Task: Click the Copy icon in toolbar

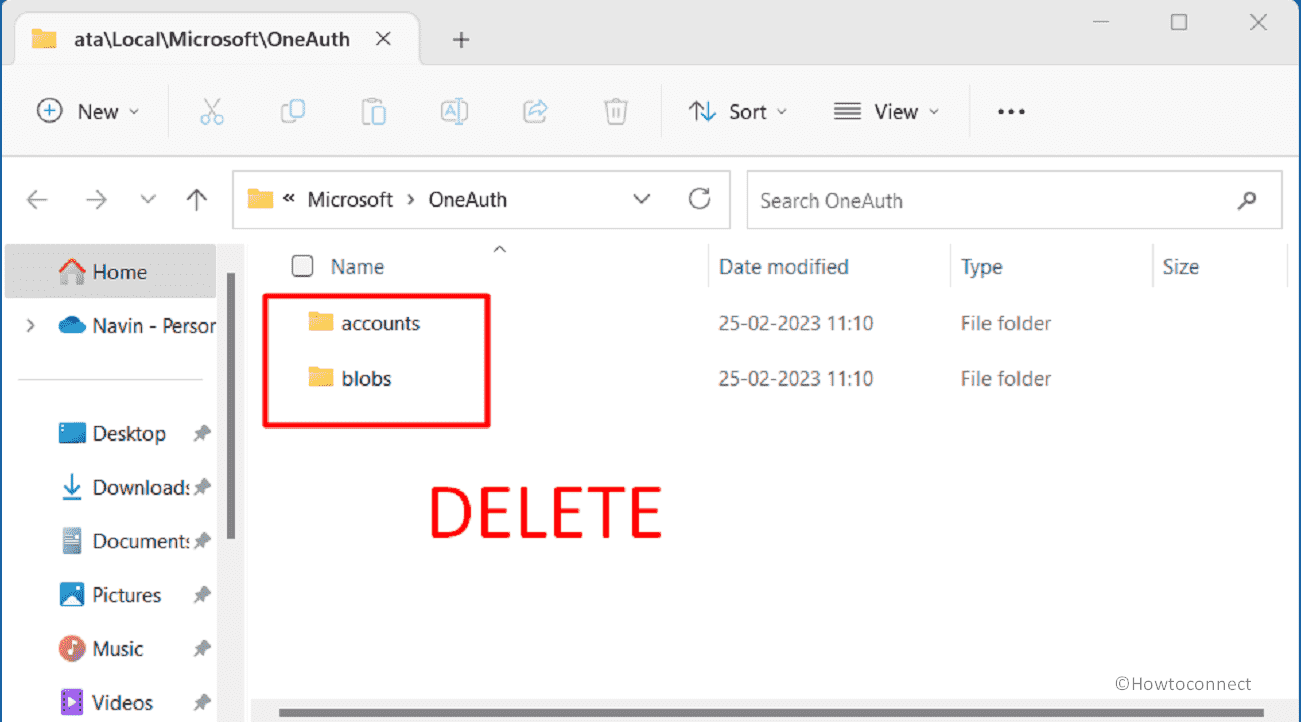Action: 293,111
